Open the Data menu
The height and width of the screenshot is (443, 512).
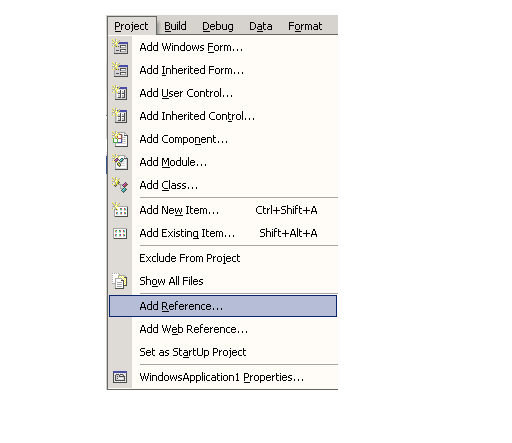(x=261, y=26)
